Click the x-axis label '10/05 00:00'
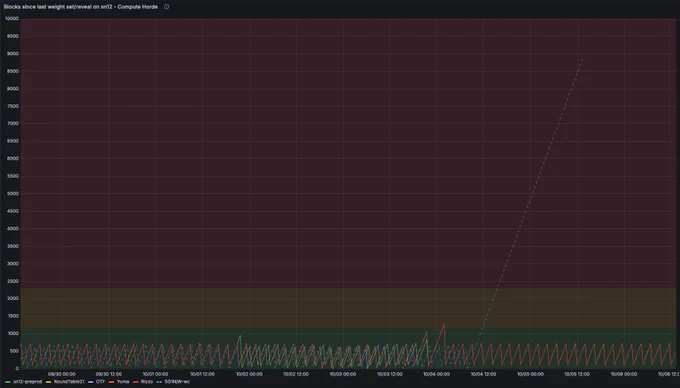 click(530, 374)
